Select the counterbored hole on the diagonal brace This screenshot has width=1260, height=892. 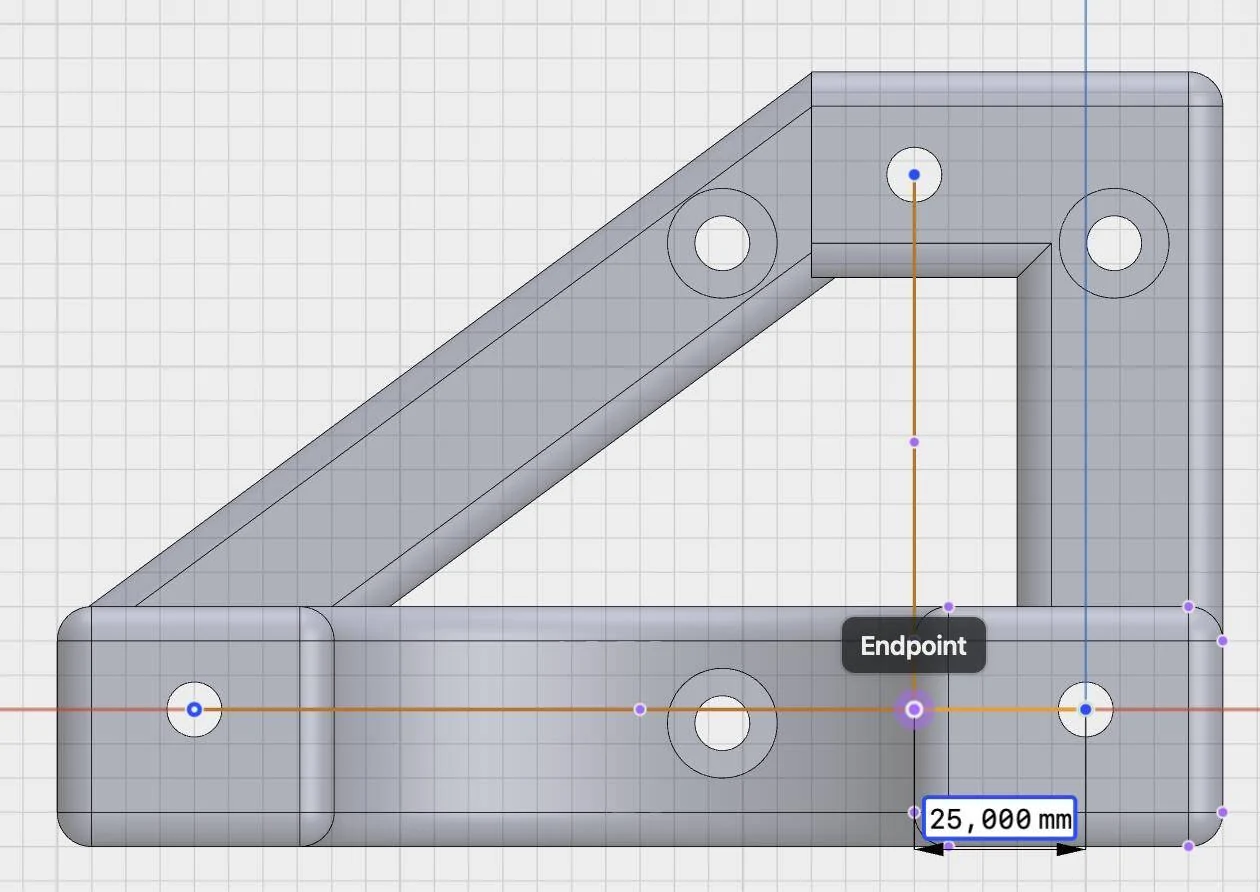[721, 243]
